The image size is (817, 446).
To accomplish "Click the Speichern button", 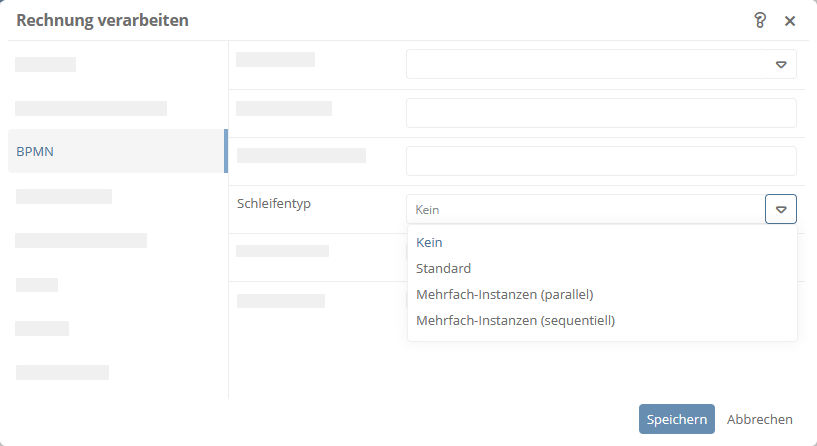I will tap(676, 419).
